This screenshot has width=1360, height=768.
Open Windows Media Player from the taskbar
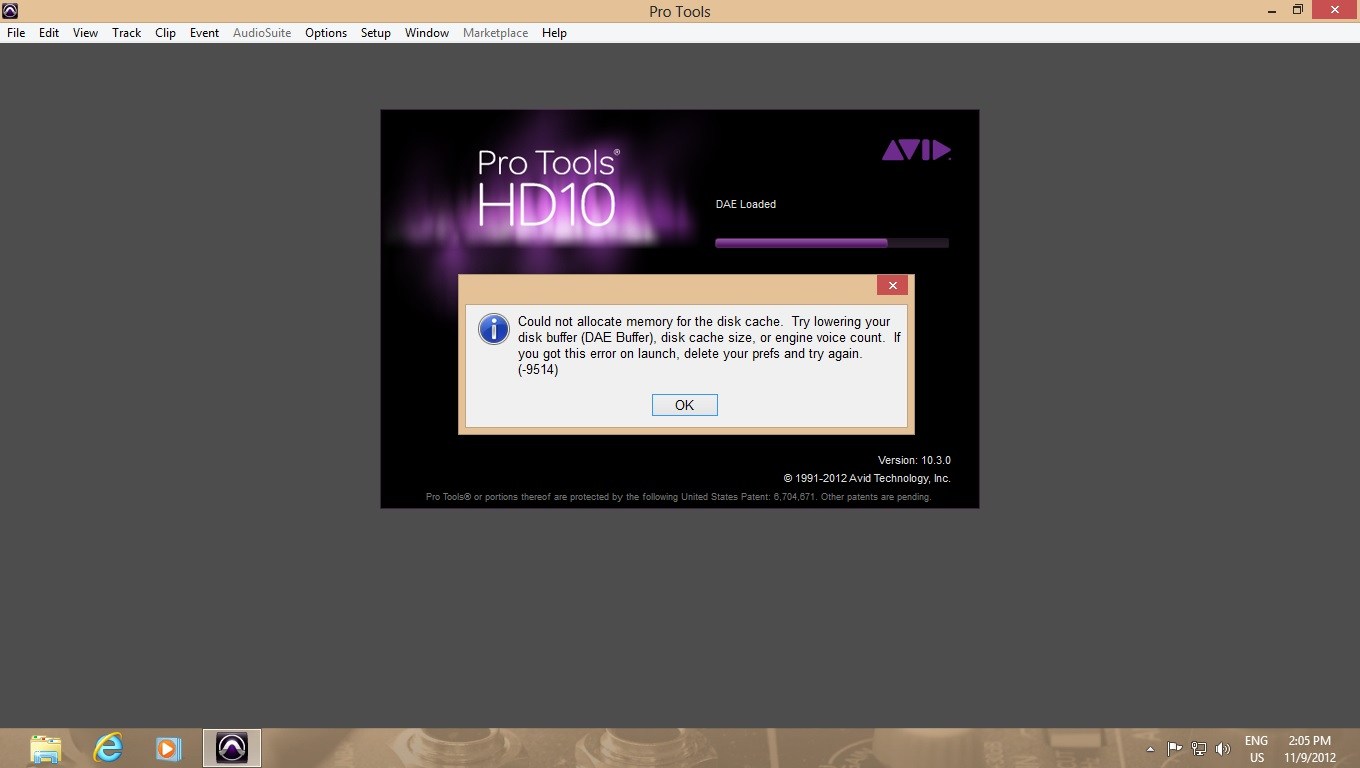(x=169, y=748)
